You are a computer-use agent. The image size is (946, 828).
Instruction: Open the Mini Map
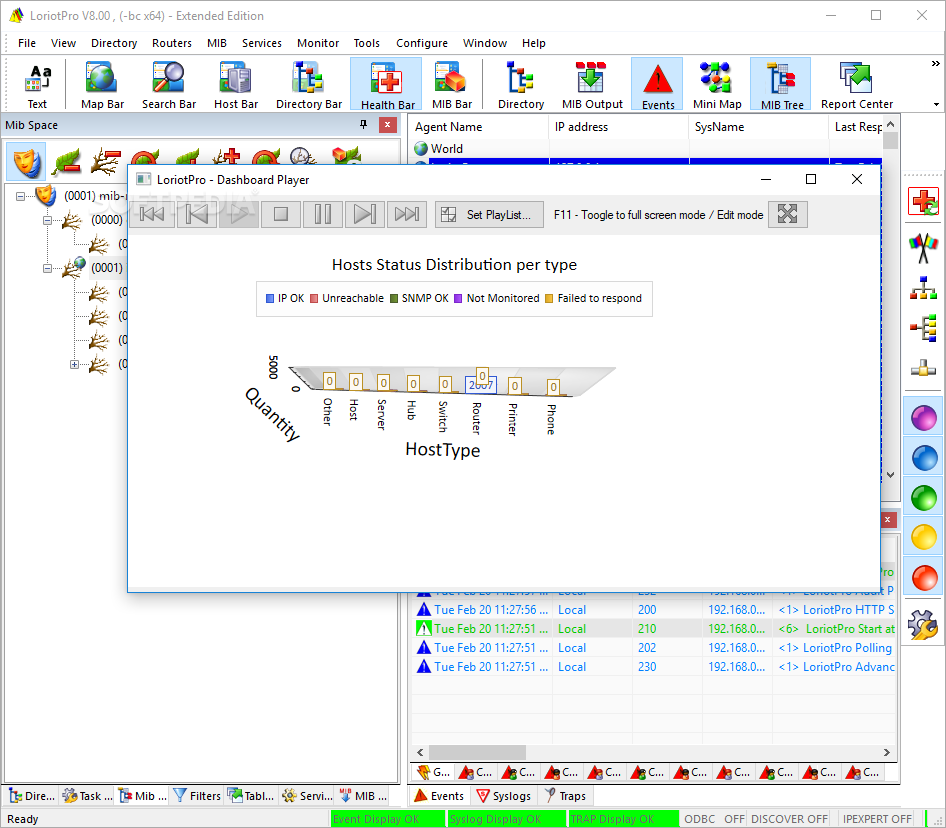coord(717,85)
